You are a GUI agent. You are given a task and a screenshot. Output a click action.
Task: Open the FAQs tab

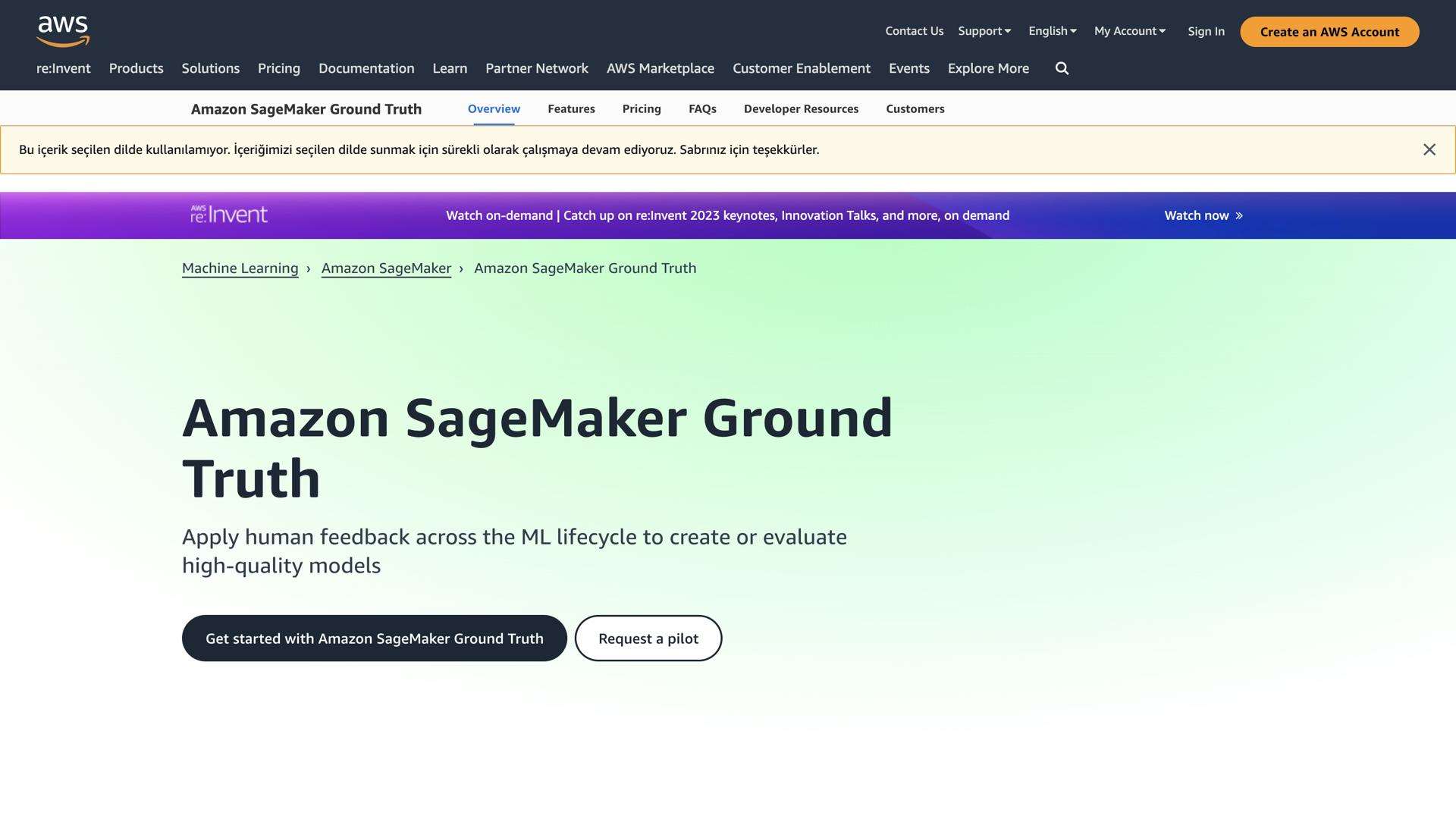pos(702,108)
